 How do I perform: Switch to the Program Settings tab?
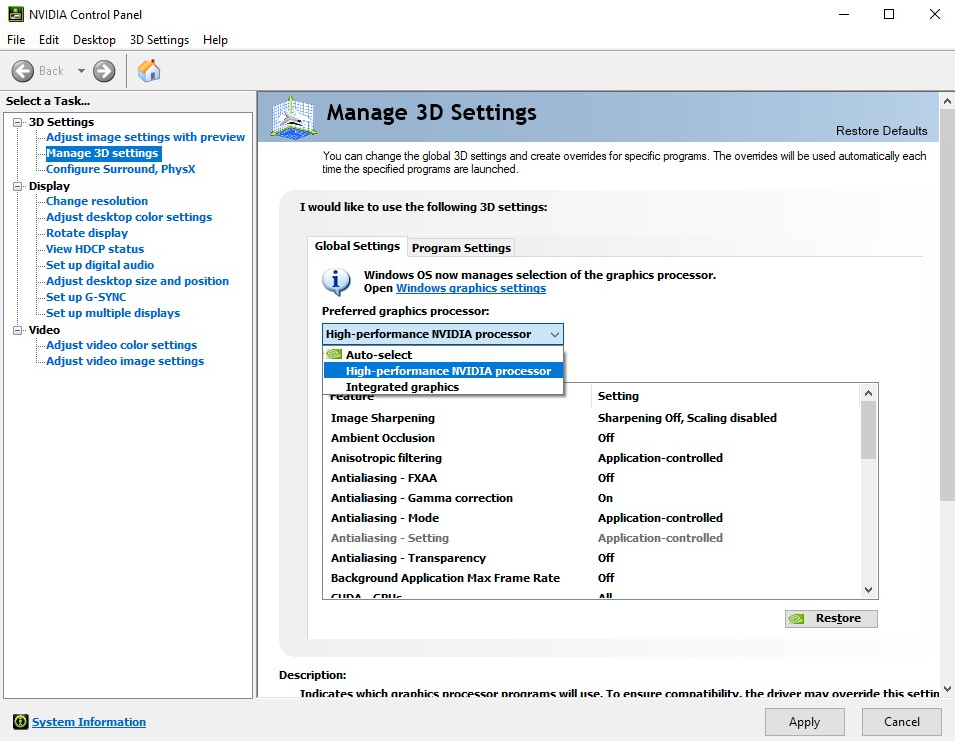[461, 248]
